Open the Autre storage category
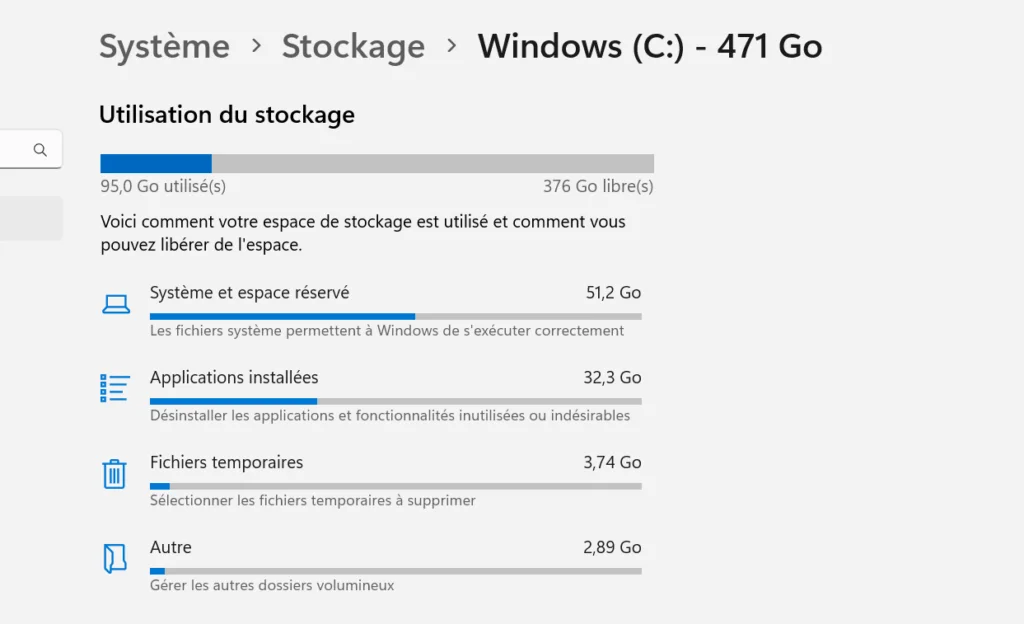Screen dimensions: 1024x624 [171, 548]
